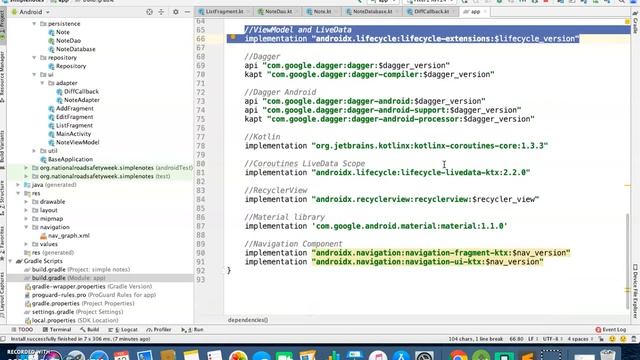This screenshot has height=360, width=640.
Task: Open the Profiler tool window
Action: point(159,329)
